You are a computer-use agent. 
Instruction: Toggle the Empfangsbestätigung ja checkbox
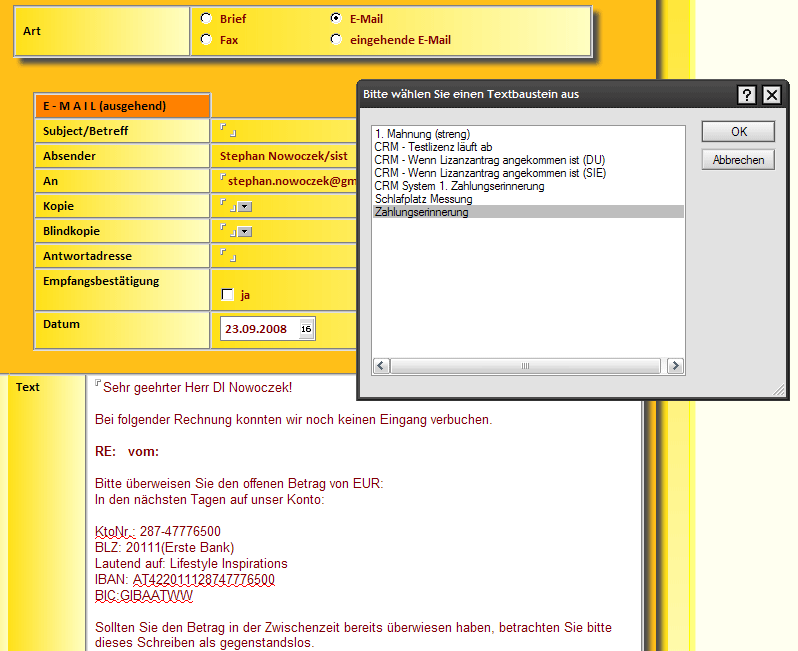[227, 294]
